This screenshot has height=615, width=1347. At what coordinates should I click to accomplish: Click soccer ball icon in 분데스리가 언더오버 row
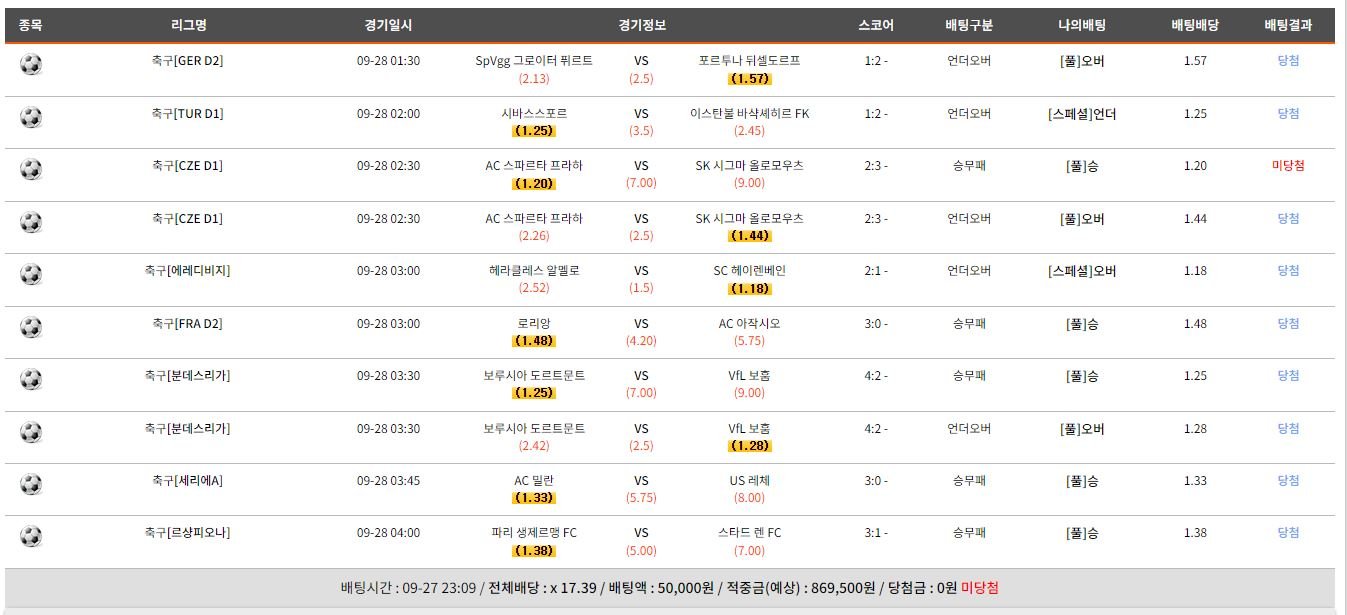click(31, 432)
